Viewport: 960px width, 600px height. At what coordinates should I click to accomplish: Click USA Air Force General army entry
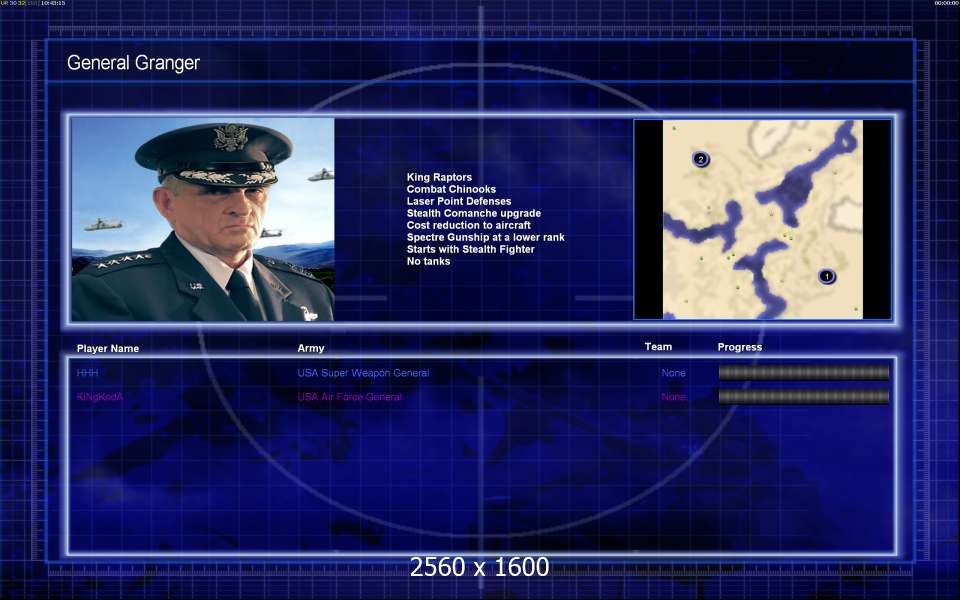pos(350,397)
